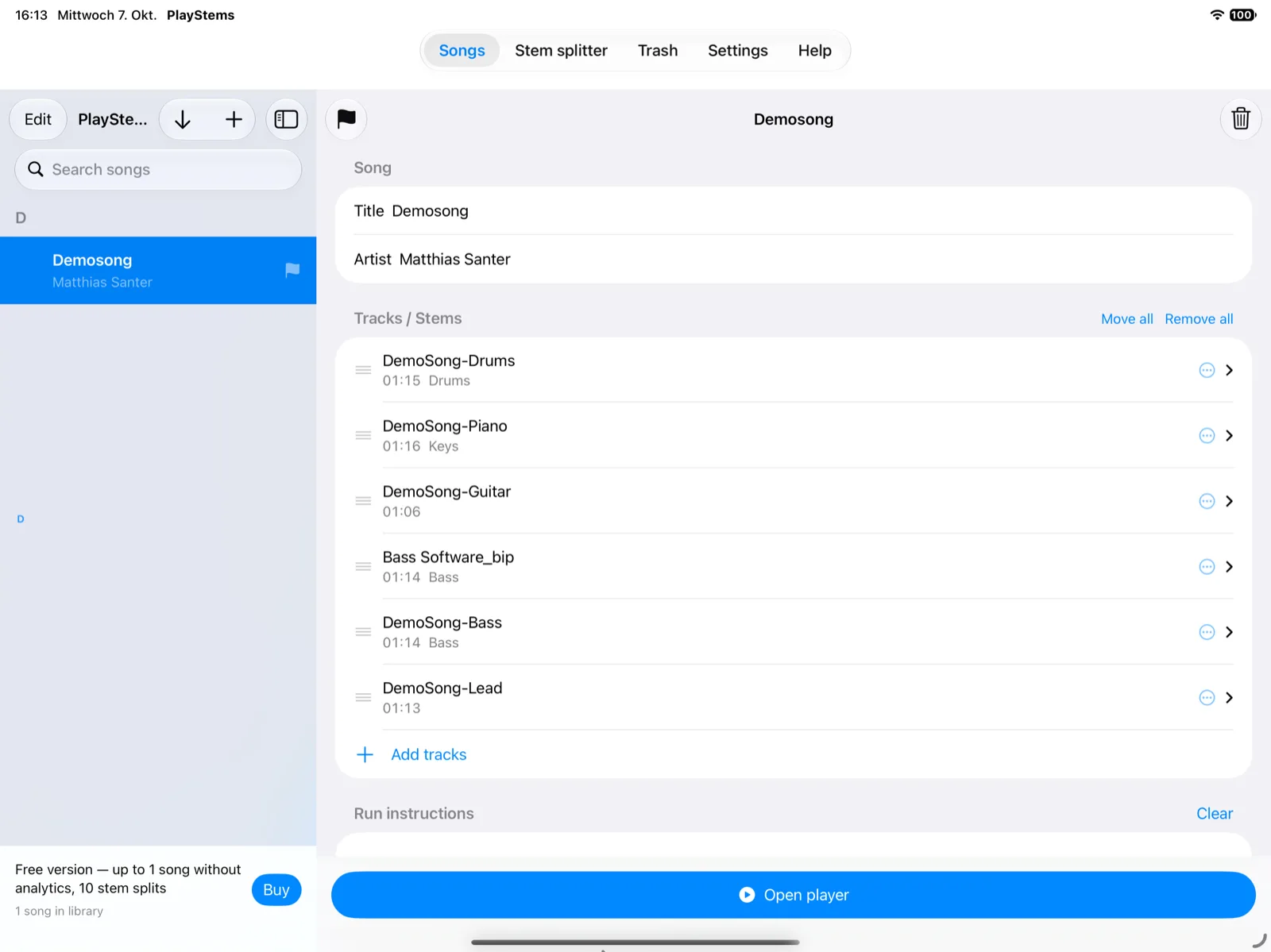
Task: Expand DemoSong-Guitar track details chevron
Action: [1229, 501]
